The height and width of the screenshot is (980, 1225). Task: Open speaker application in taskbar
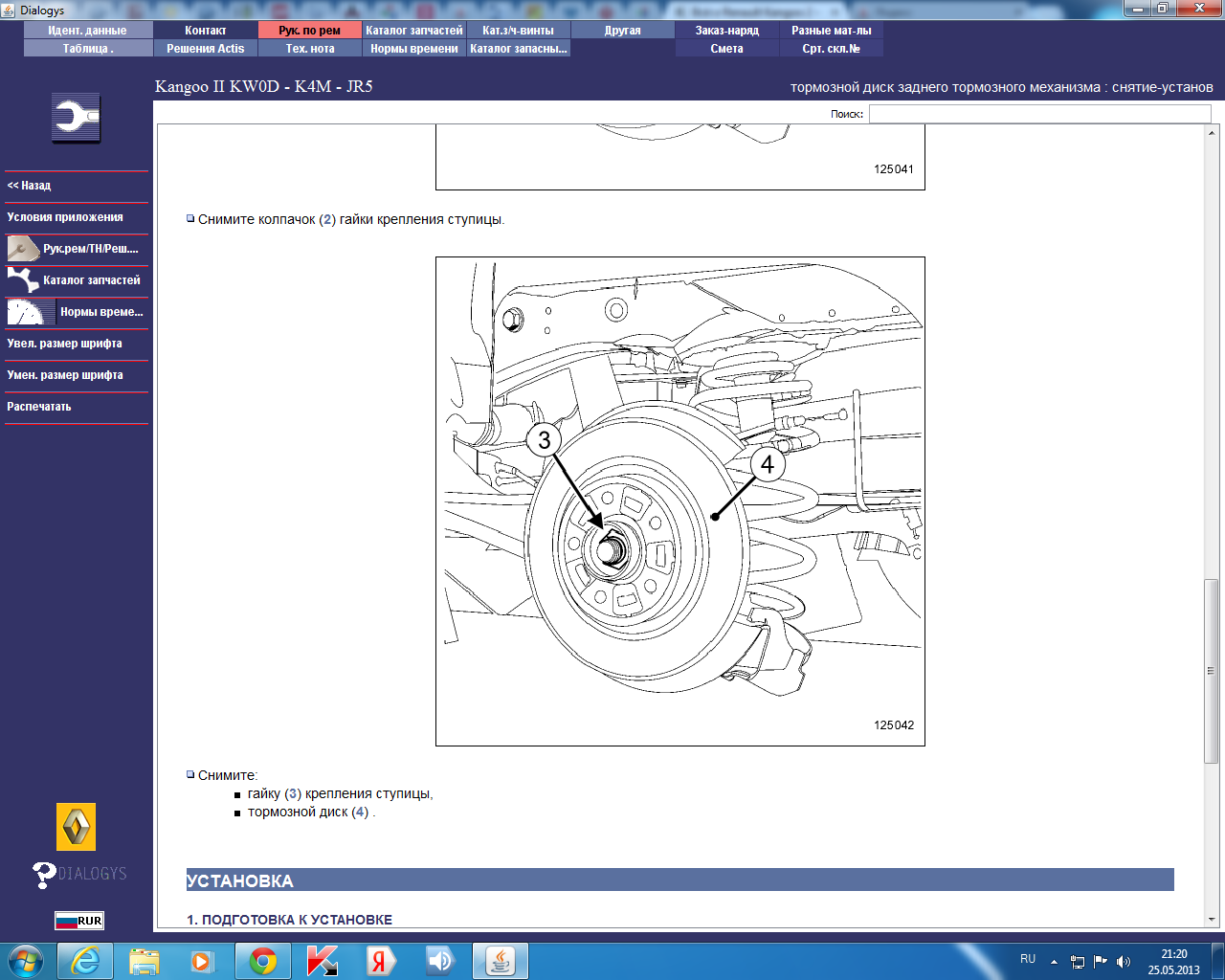(440, 961)
